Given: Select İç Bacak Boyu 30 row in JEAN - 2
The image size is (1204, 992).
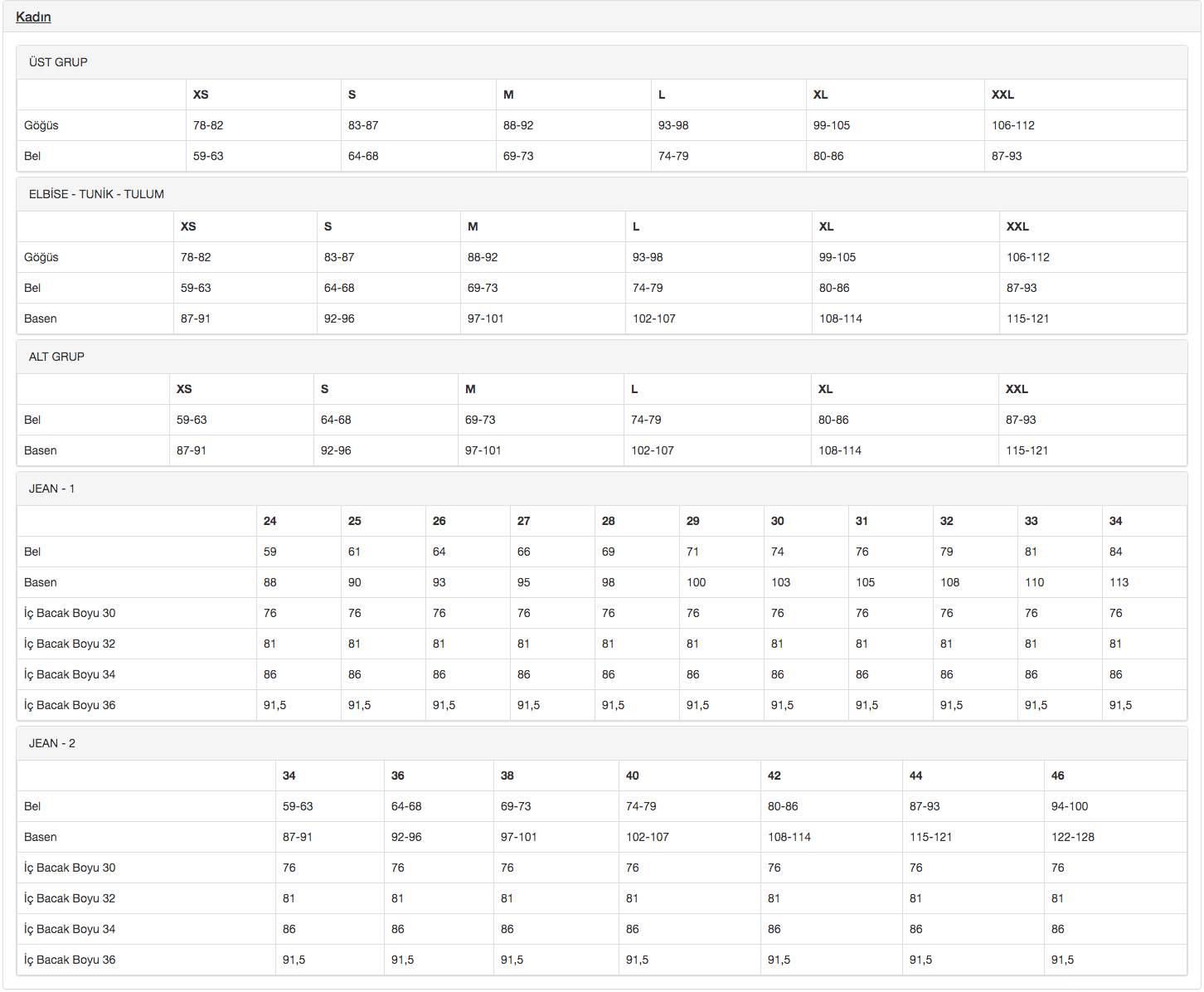Looking at the screenshot, I should pos(70,868).
